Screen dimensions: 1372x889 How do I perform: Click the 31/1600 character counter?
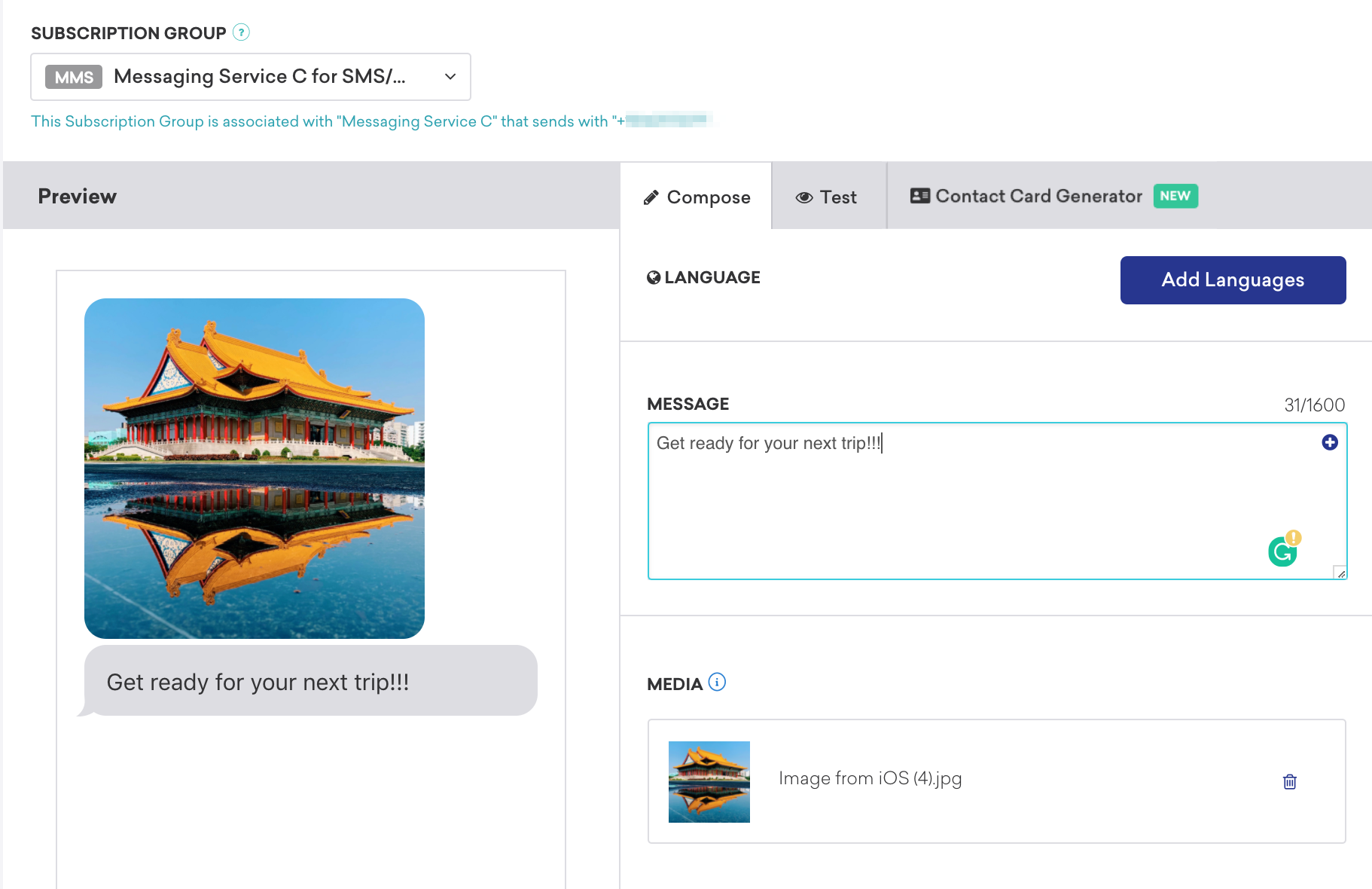click(x=1314, y=405)
